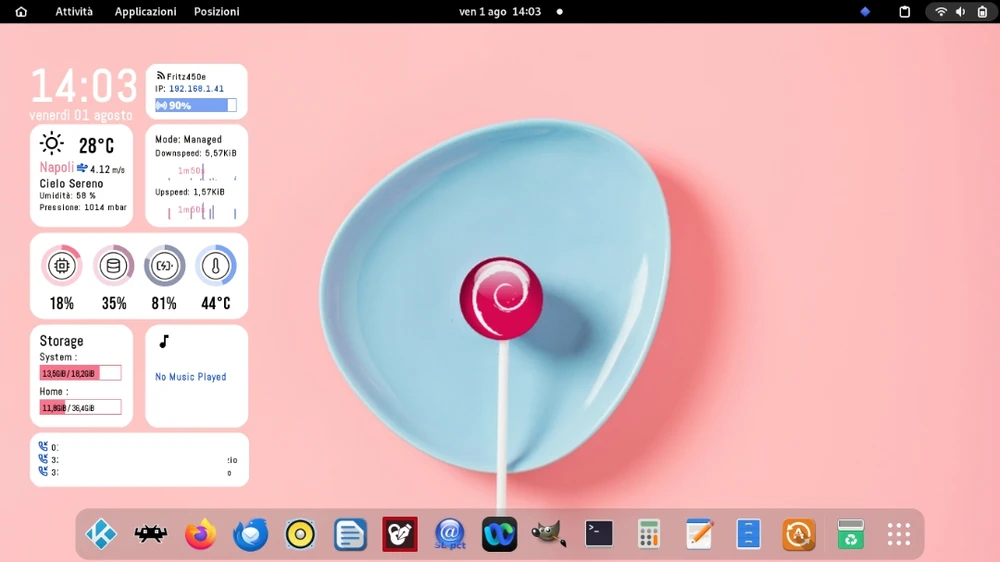Open the text editor with pencil icon
This screenshot has height=562, width=1000.
click(x=699, y=534)
